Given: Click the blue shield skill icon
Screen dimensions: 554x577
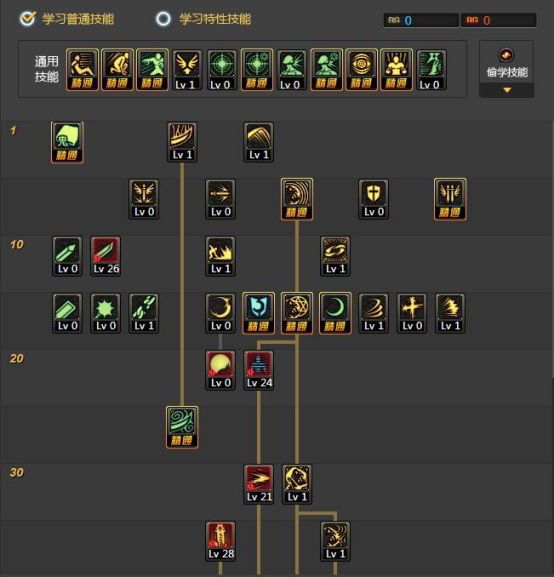Looking at the screenshot, I should [x=259, y=313].
